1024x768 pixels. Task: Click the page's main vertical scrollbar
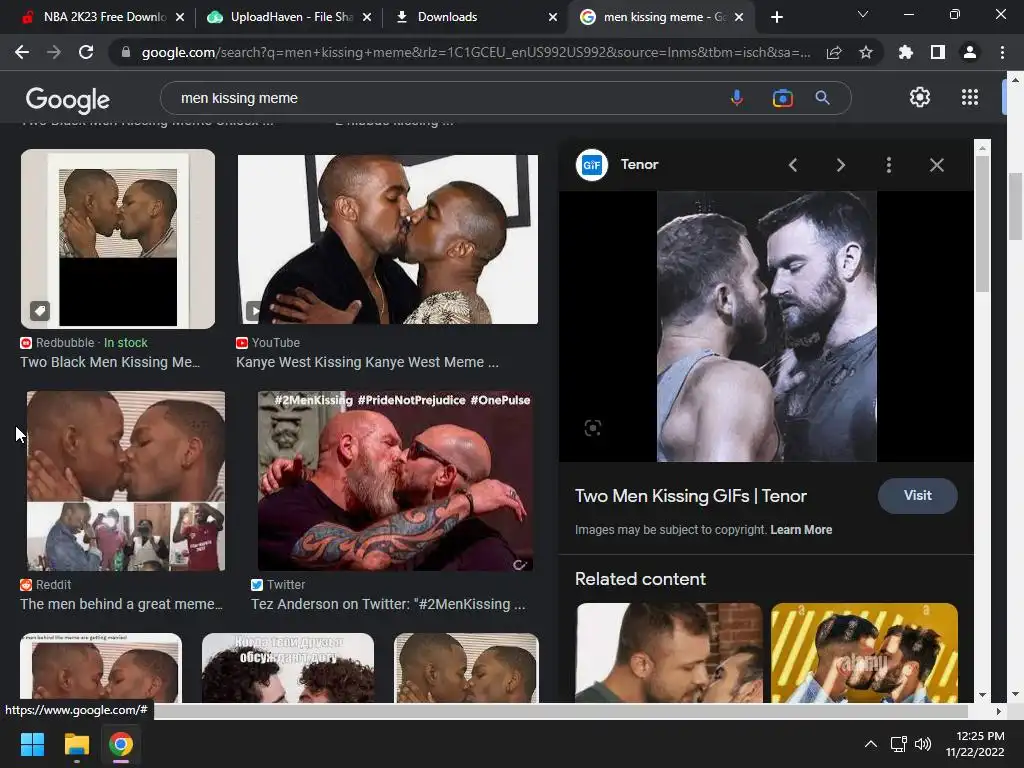pos(1015,206)
